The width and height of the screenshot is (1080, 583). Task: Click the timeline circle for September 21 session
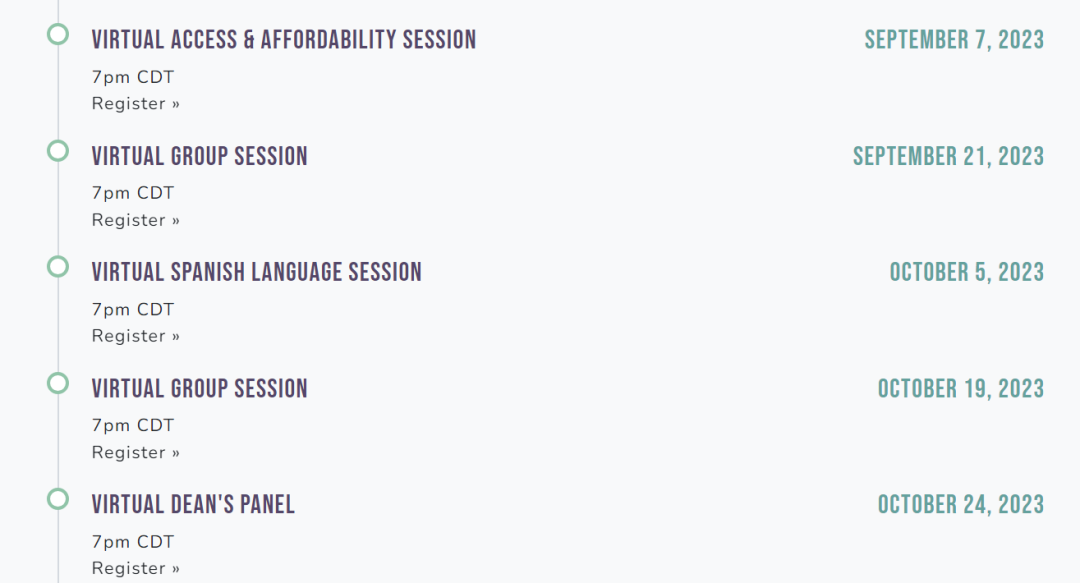pyautogui.click(x=58, y=151)
